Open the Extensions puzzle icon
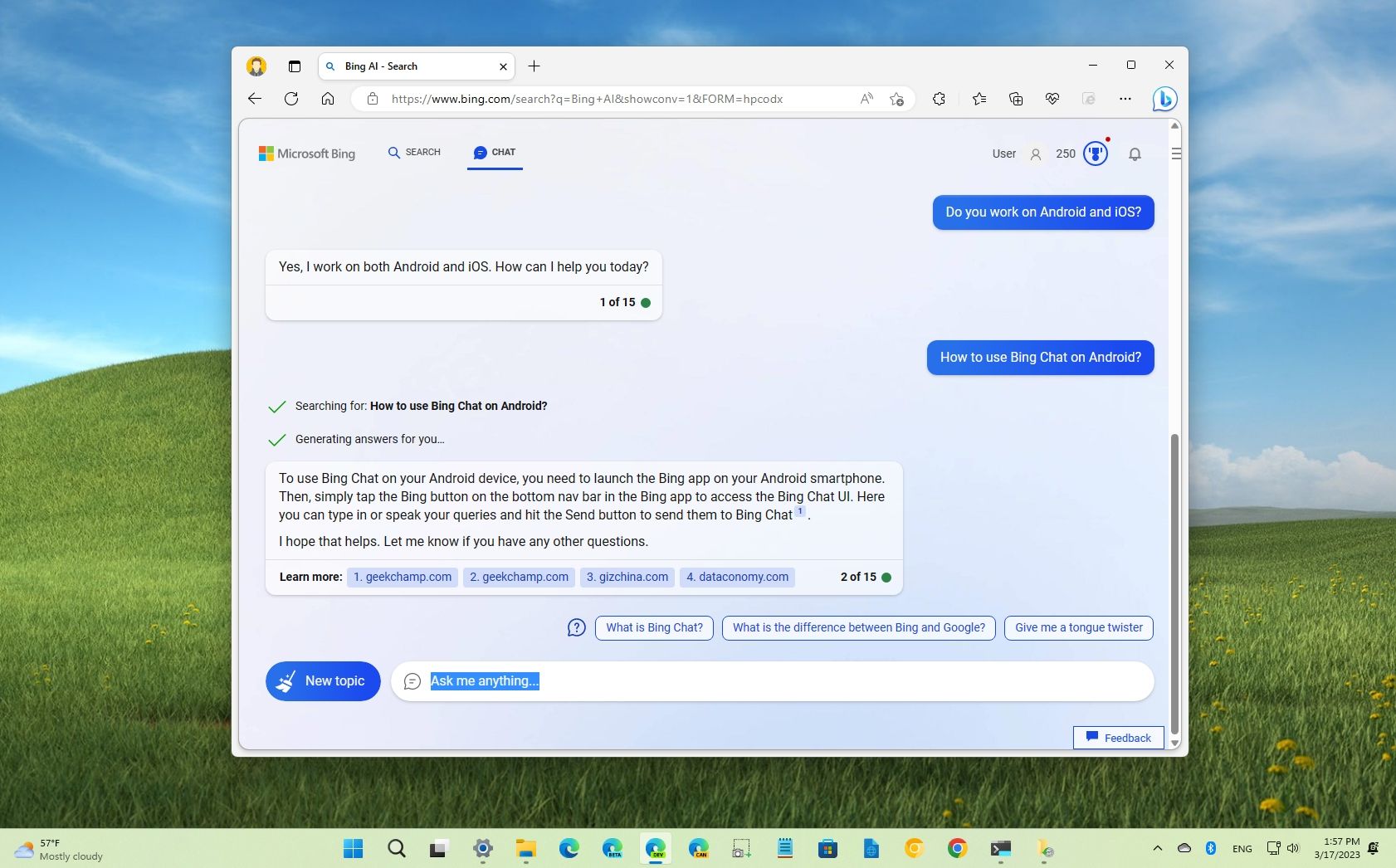 pos(939,99)
